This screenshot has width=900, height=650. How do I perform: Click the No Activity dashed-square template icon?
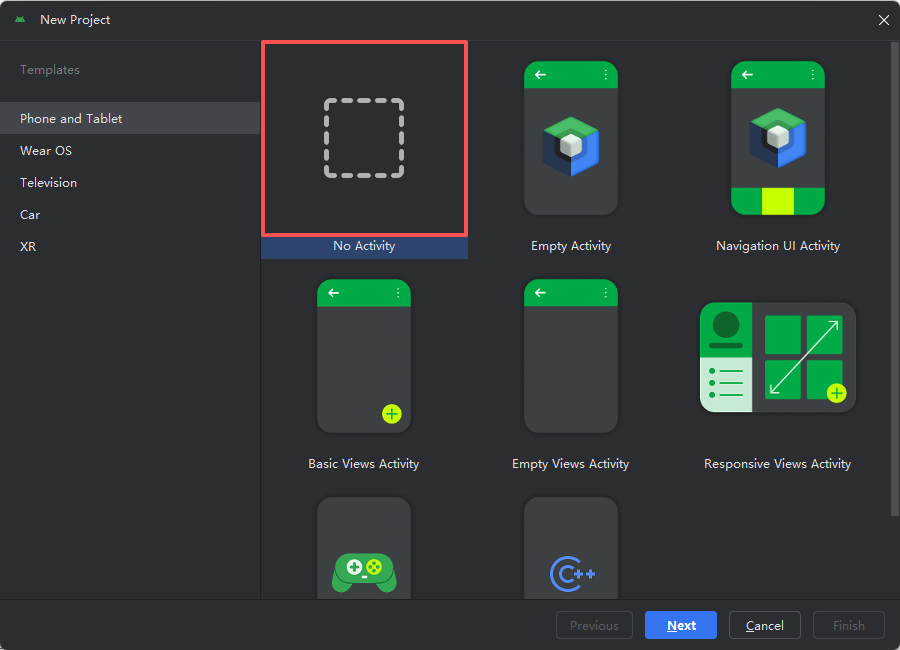click(x=363, y=138)
